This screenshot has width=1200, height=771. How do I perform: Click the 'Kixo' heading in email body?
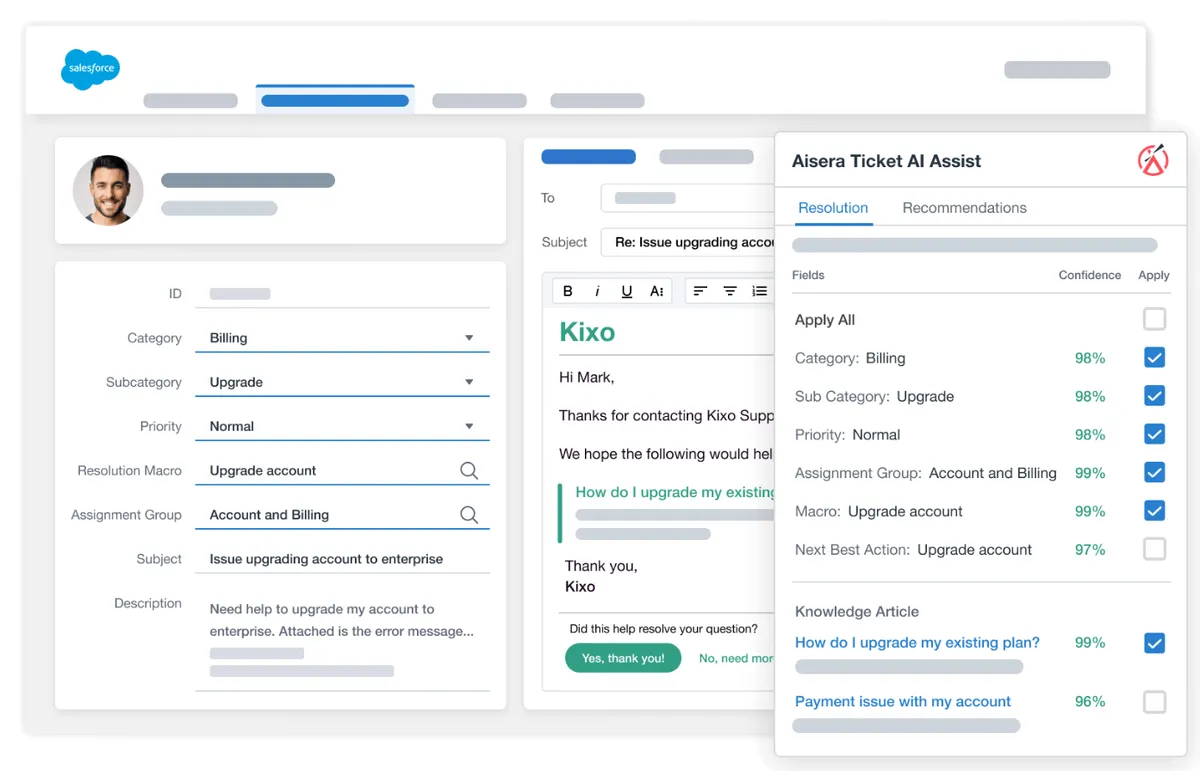coord(587,332)
